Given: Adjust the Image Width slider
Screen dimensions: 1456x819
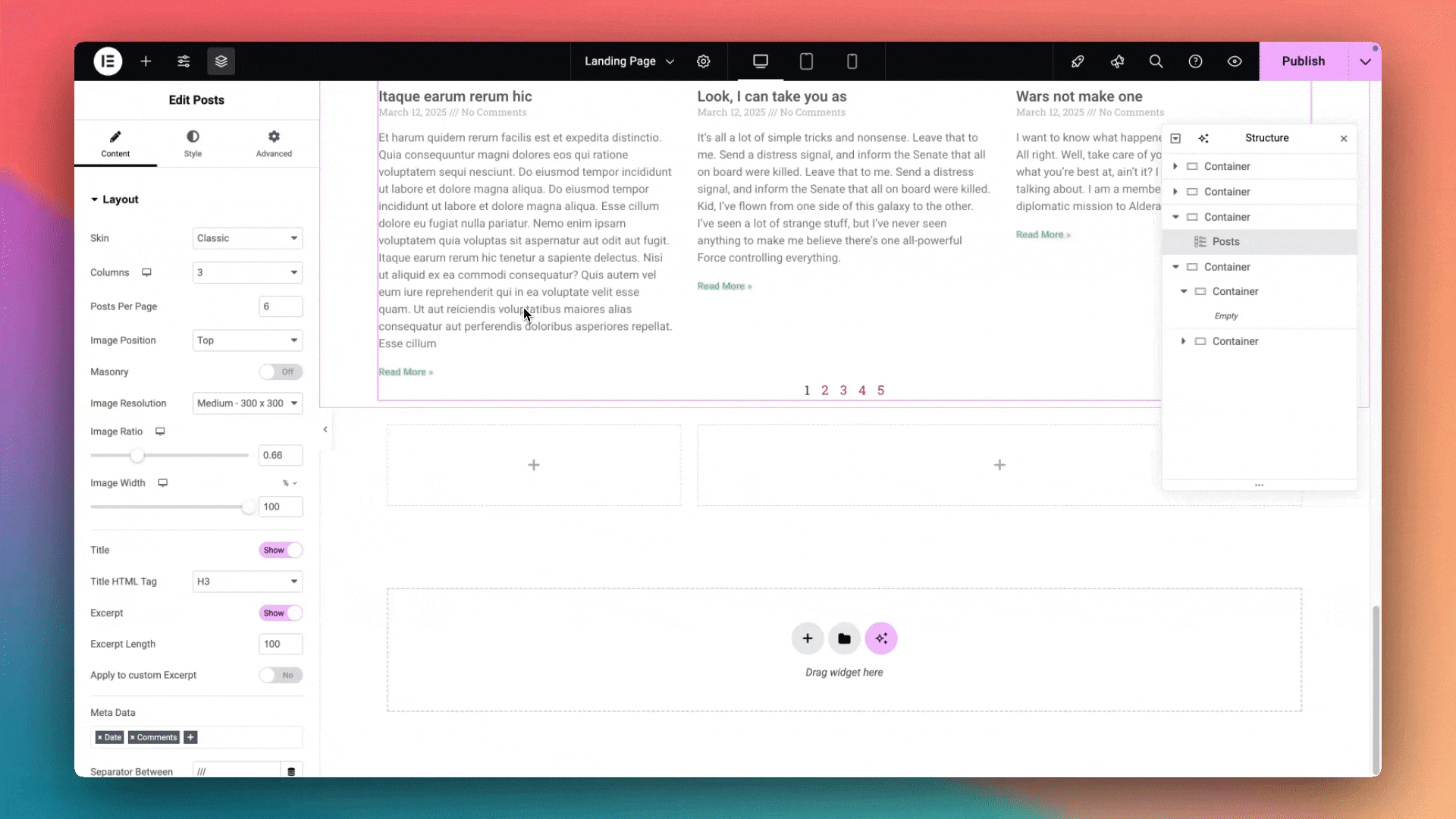Looking at the screenshot, I should point(248,507).
